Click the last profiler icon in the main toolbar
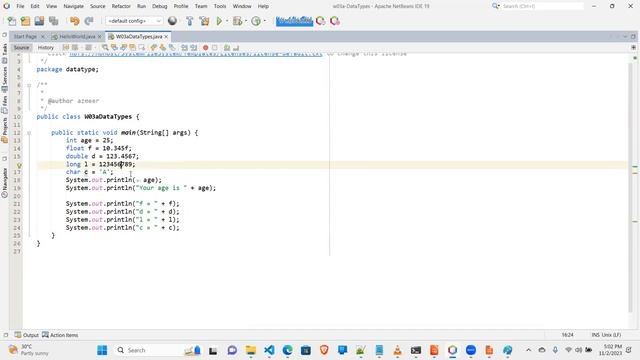 pyautogui.click(x=335, y=21)
